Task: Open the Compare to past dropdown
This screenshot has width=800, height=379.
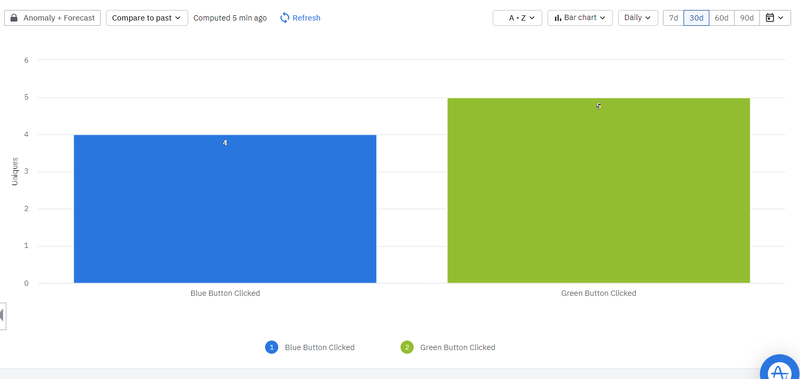Action: point(147,18)
